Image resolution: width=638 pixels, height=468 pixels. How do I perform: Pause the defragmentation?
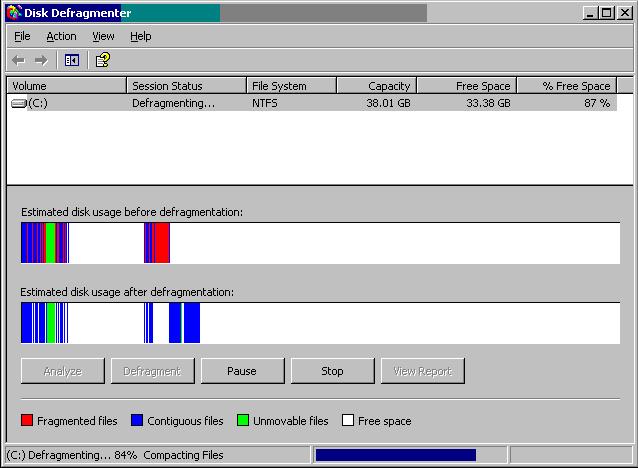[243, 371]
